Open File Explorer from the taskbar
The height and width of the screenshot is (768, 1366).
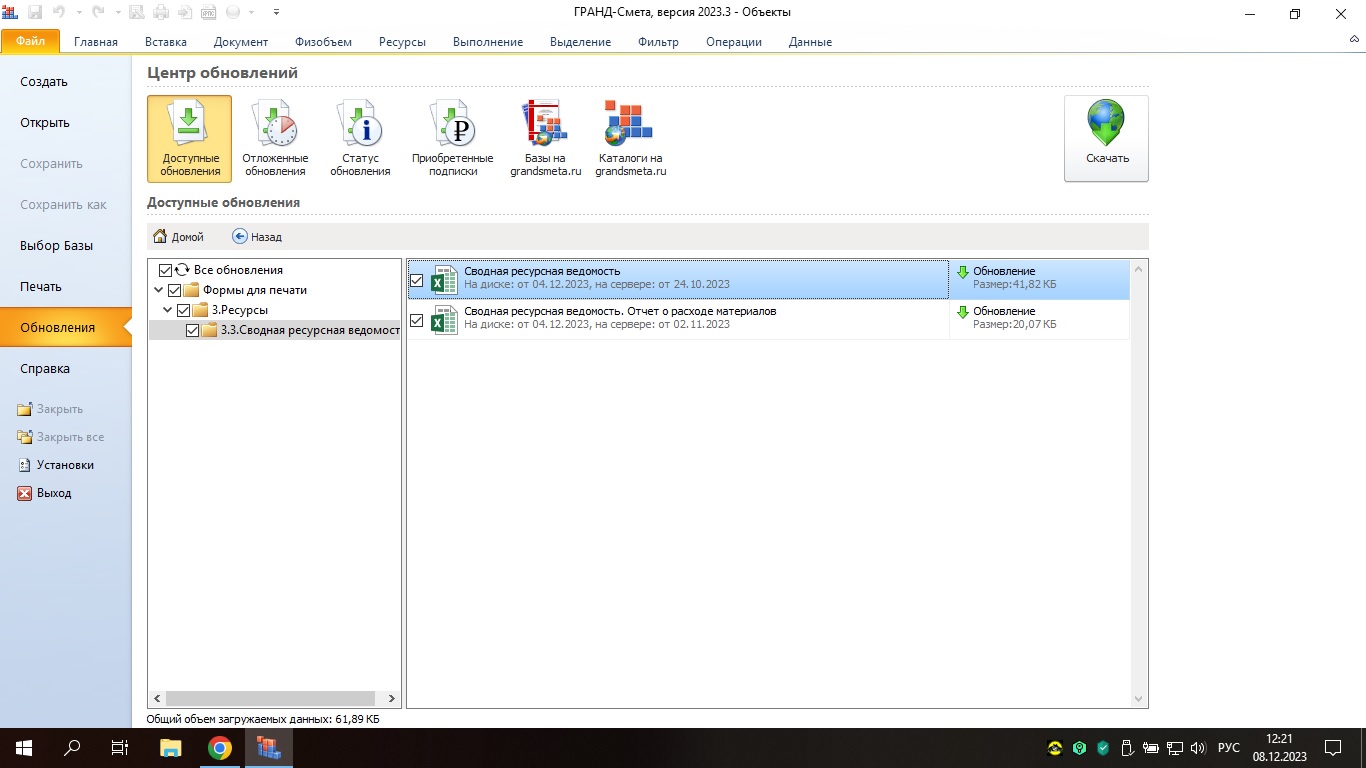(x=171, y=748)
